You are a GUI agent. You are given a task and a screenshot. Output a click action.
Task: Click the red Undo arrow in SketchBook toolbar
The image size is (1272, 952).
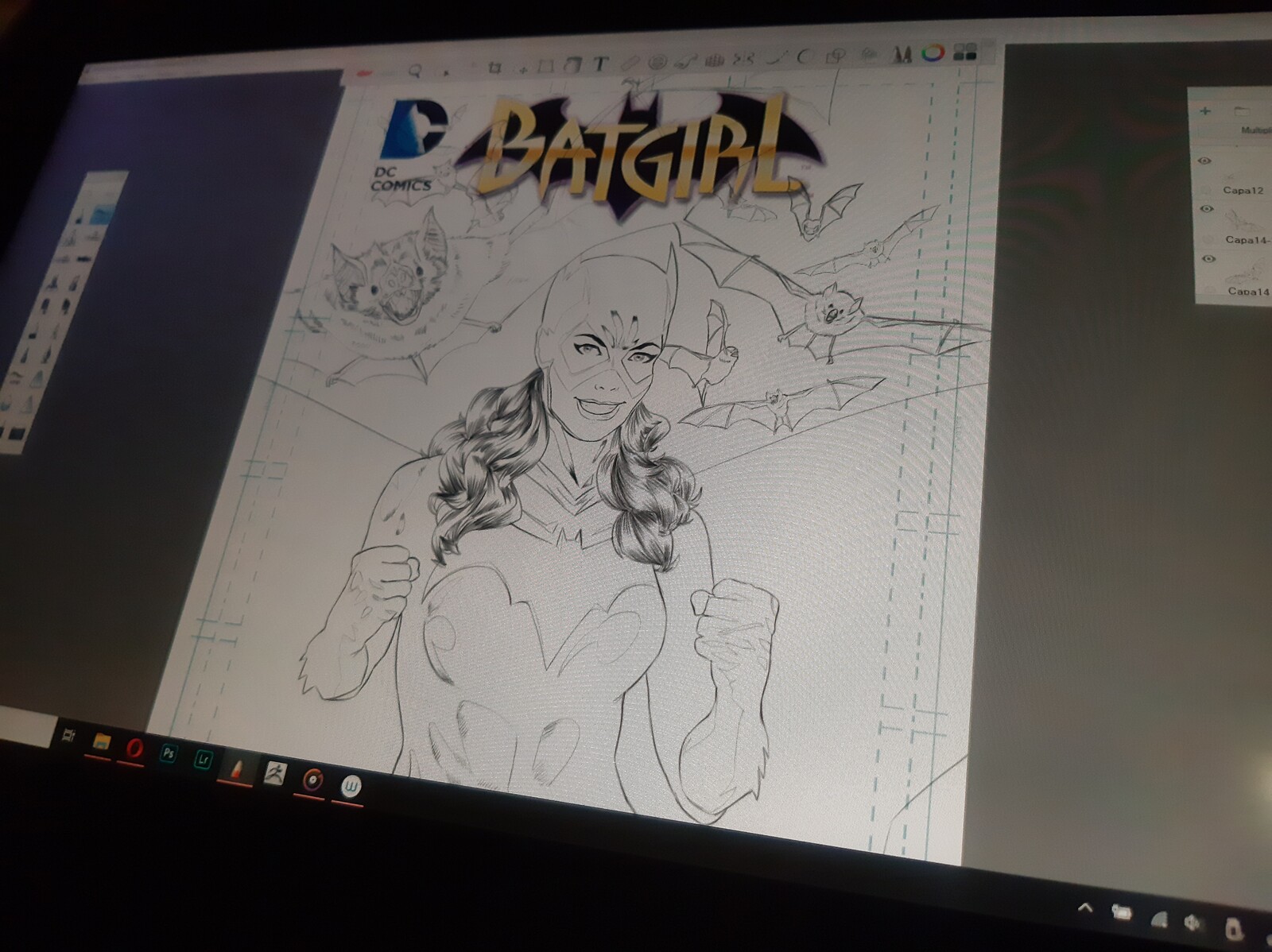(x=364, y=73)
